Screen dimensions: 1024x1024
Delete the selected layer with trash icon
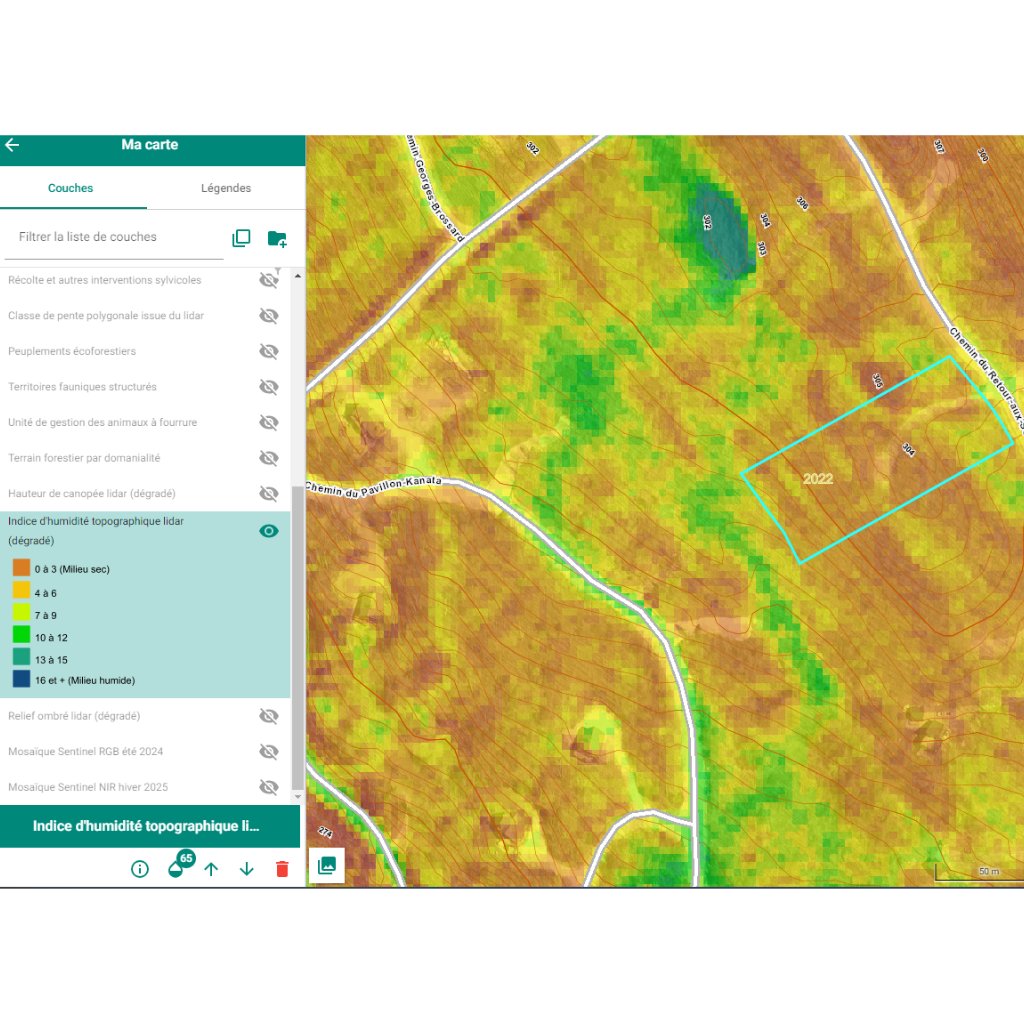click(x=282, y=869)
